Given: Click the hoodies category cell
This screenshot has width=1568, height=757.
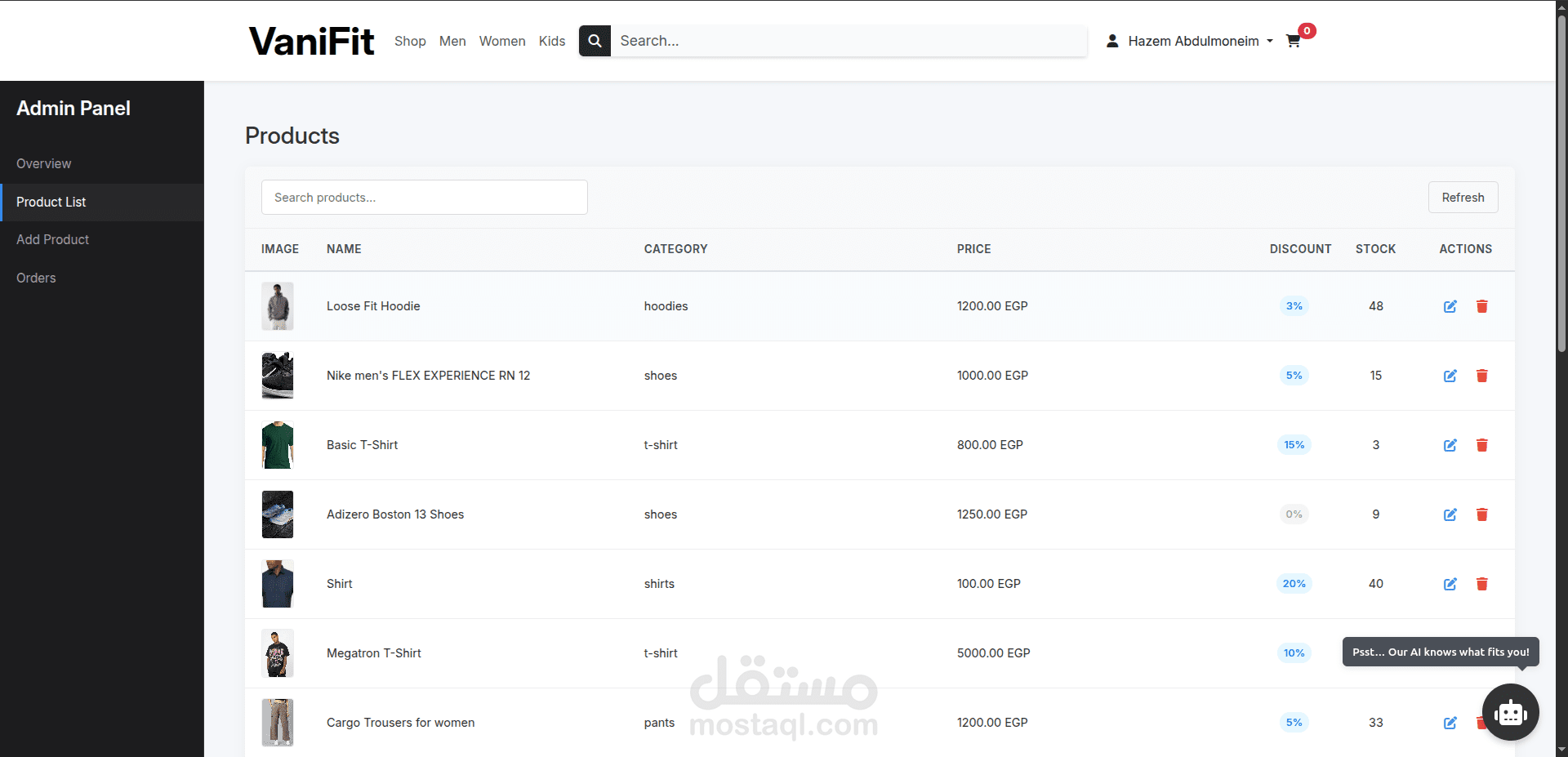Looking at the screenshot, I should (666, 306).
